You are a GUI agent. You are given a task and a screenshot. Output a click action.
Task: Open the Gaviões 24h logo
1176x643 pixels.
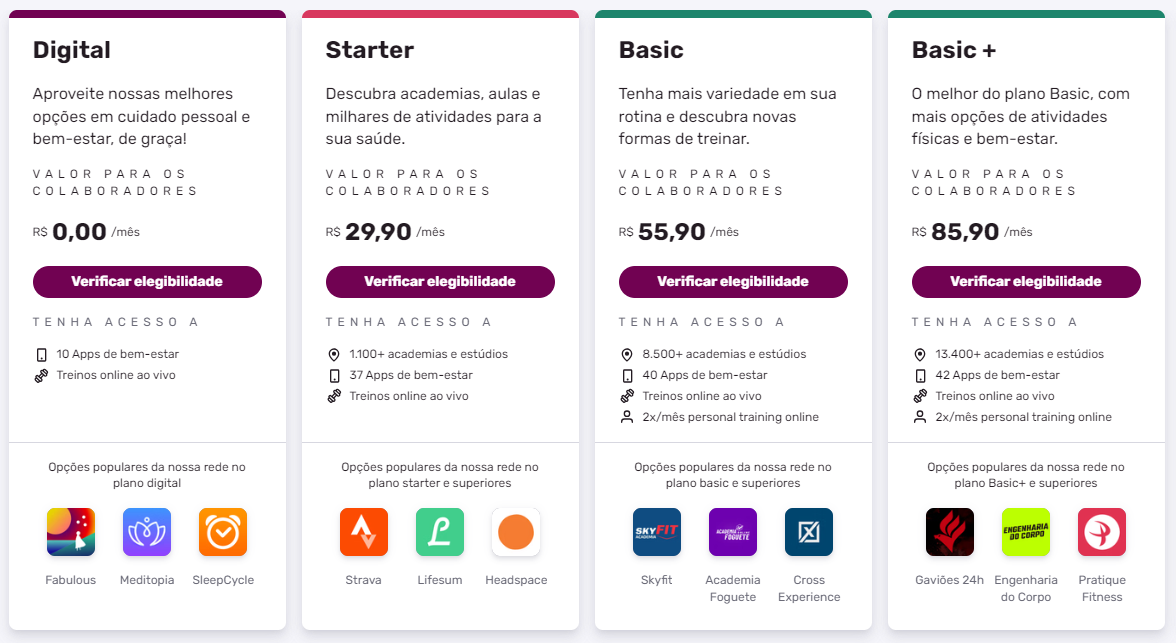950,532
